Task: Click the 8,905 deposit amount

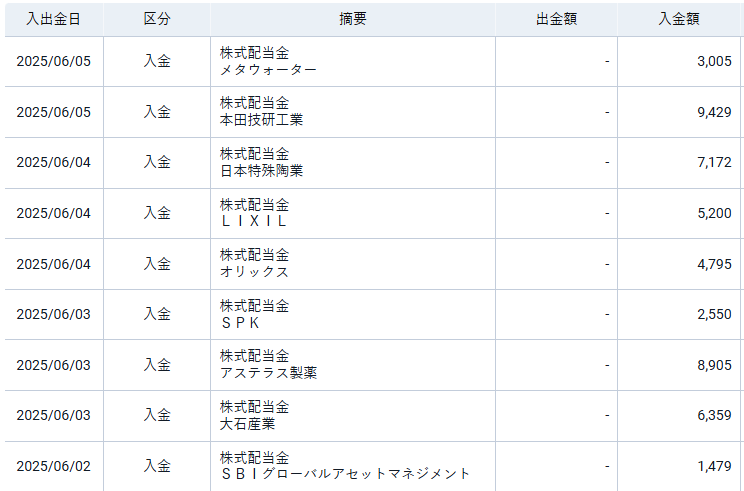Action: coord(714,365)
